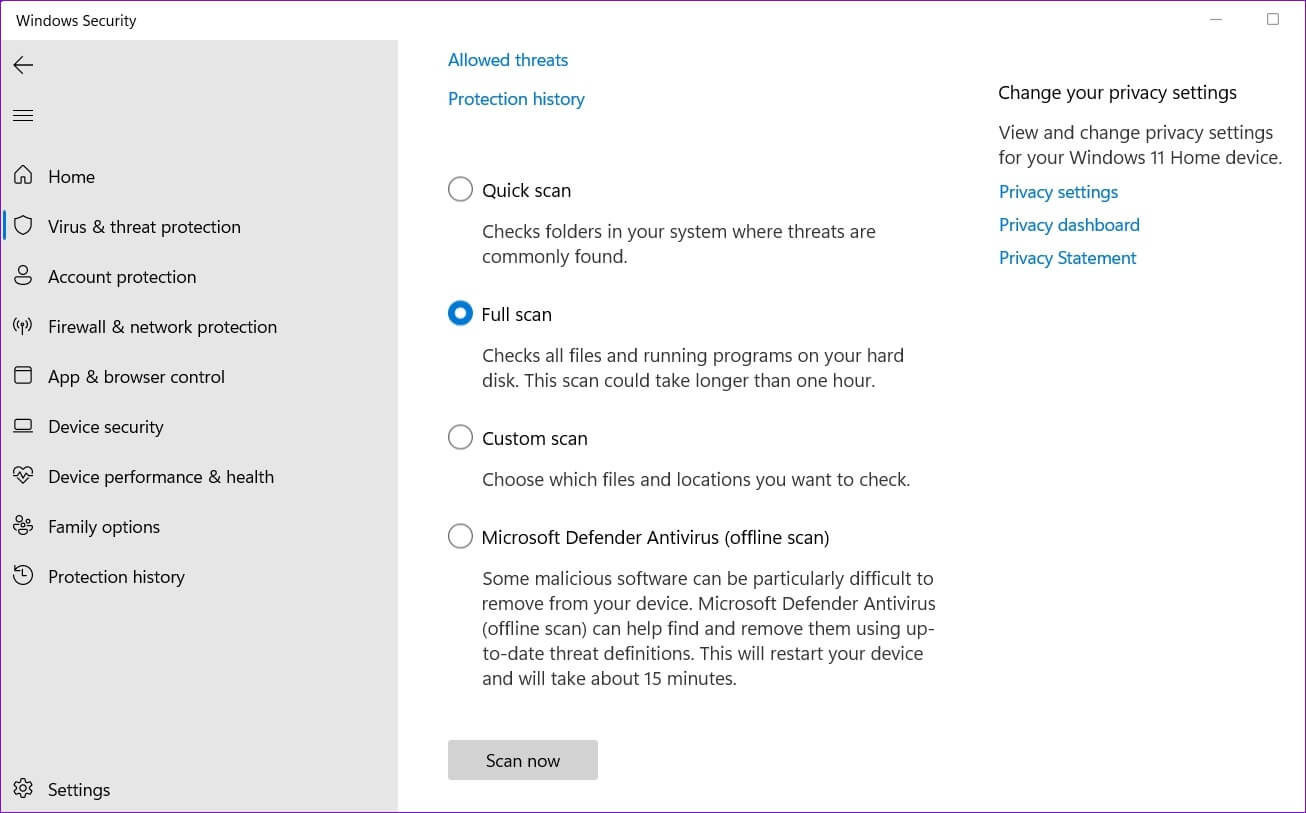This screenshot has width=1306, height=813.
Task: Click the Family options people icon
Action: [23, 526]
